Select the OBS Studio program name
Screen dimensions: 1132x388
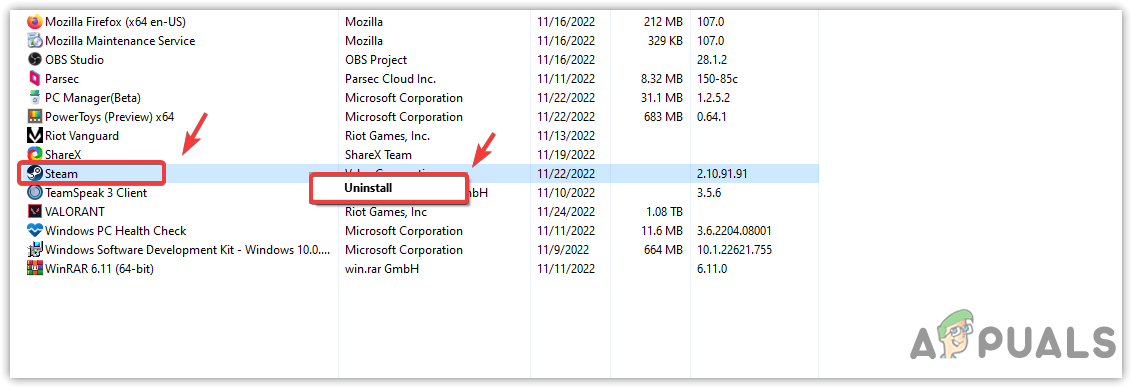click(x=74, y=59)
